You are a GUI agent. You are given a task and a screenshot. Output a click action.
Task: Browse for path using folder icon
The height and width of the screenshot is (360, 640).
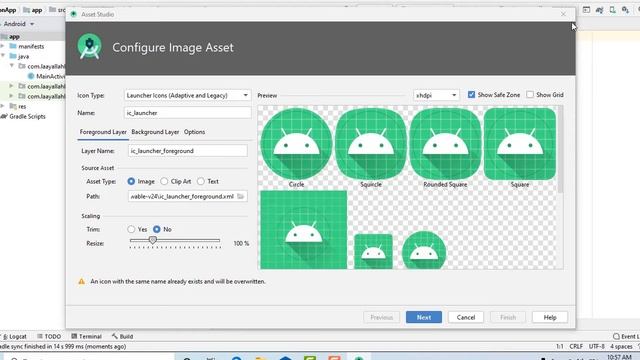pos(241,196)
